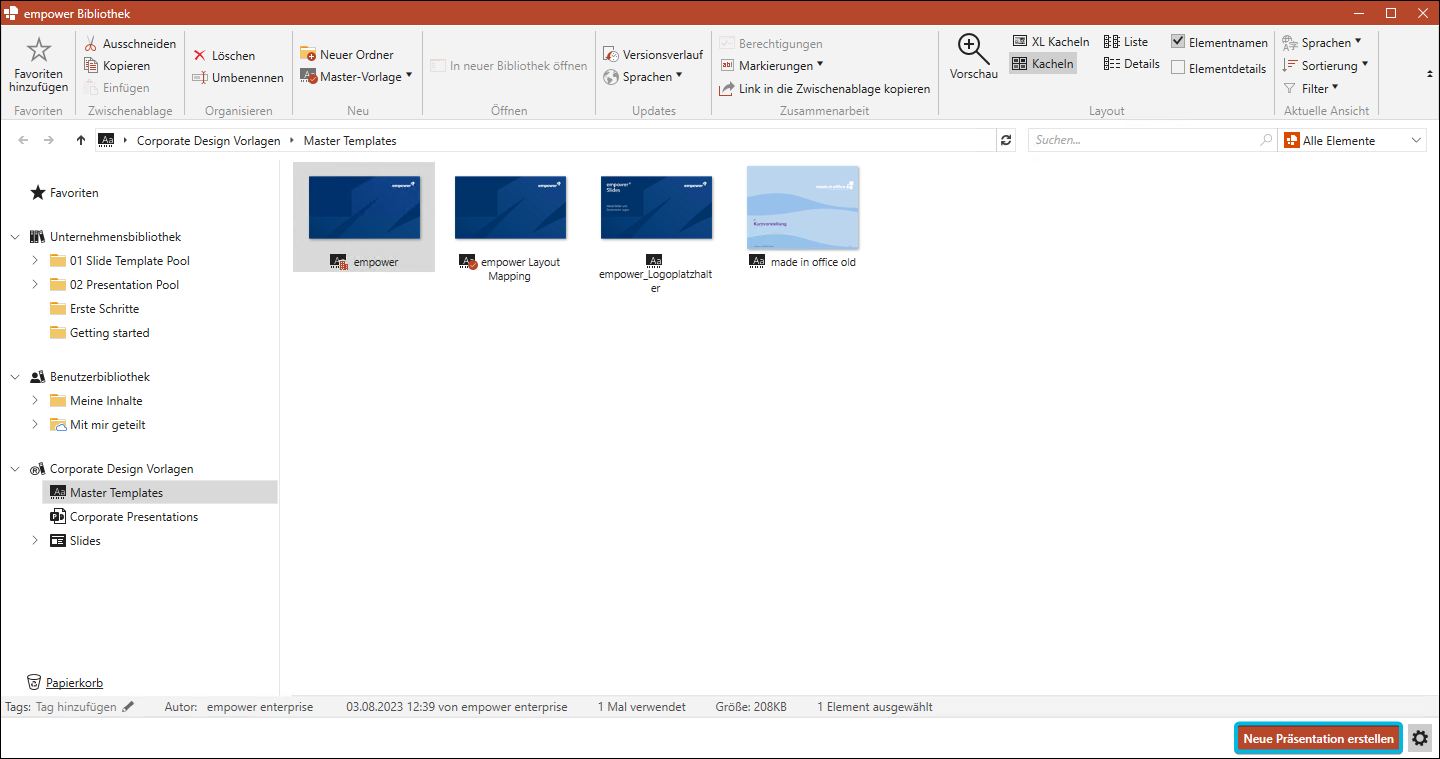Click Master Templates in breadcrumb path
Image resolution: width=1440 pixels, height=759 pixels.
[x=350, y=141]
